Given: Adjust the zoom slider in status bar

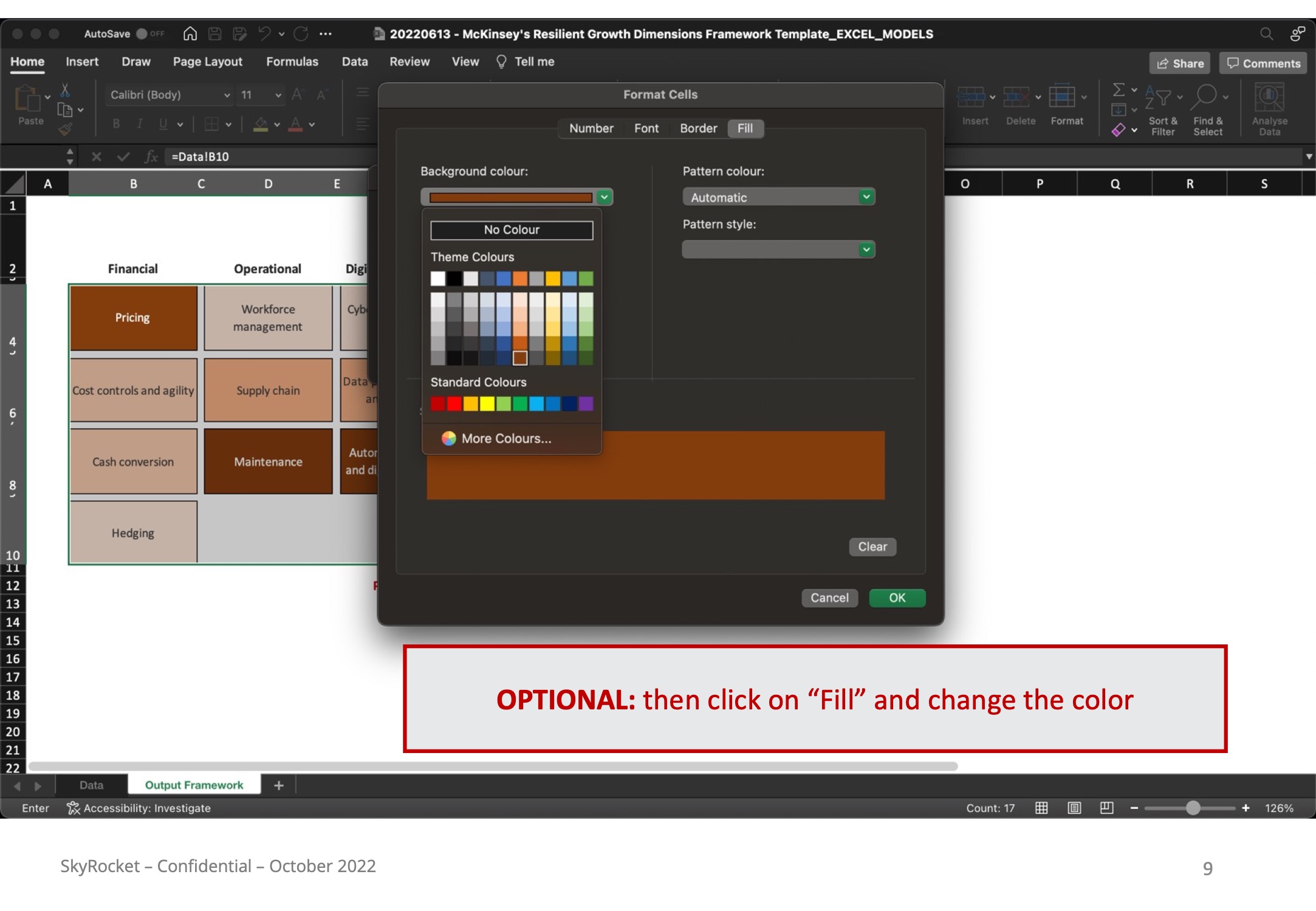Looking at the screenshot, I should 1193,808.
